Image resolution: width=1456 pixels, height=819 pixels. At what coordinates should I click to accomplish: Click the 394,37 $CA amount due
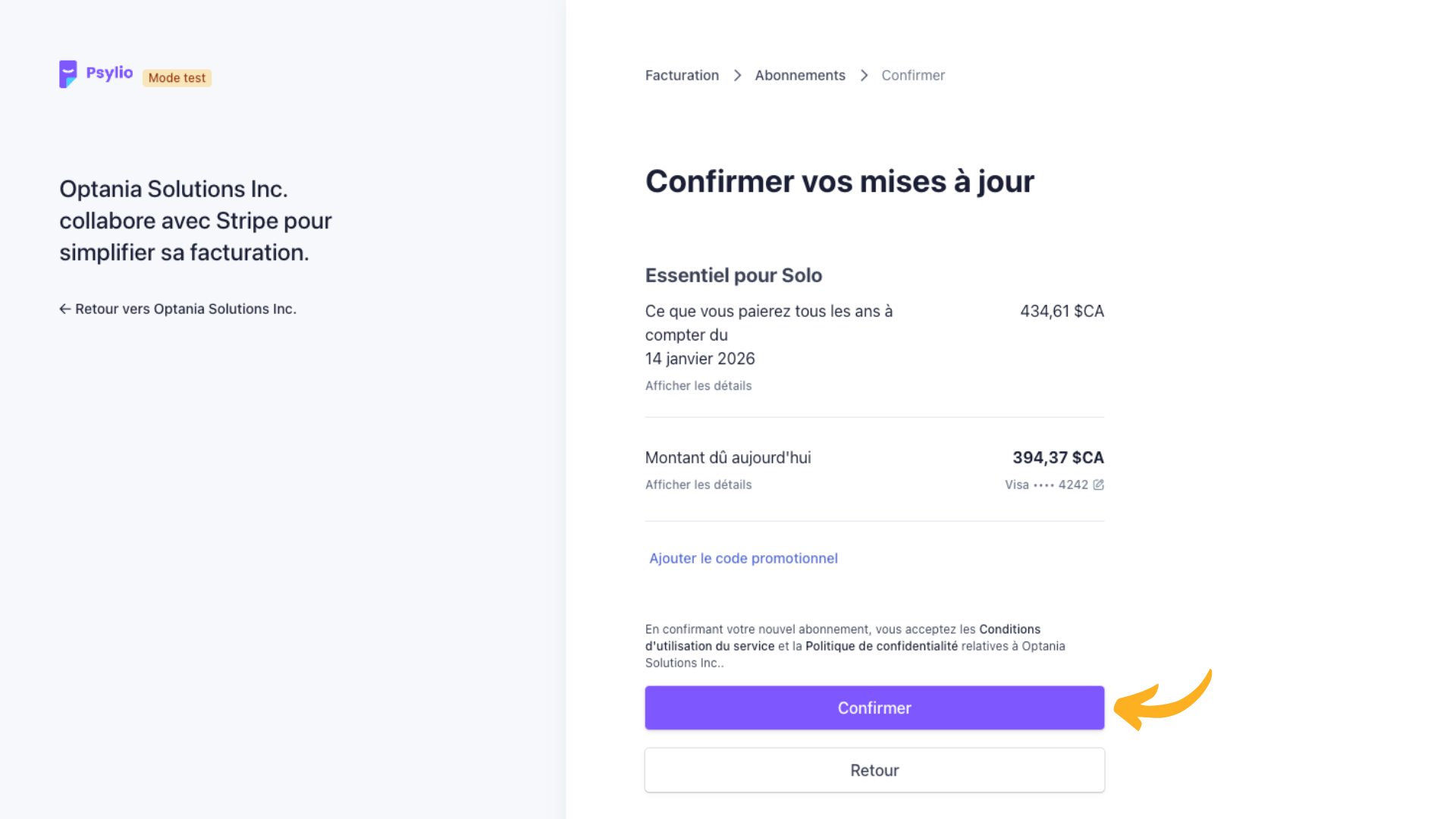tap(1057, 457)
